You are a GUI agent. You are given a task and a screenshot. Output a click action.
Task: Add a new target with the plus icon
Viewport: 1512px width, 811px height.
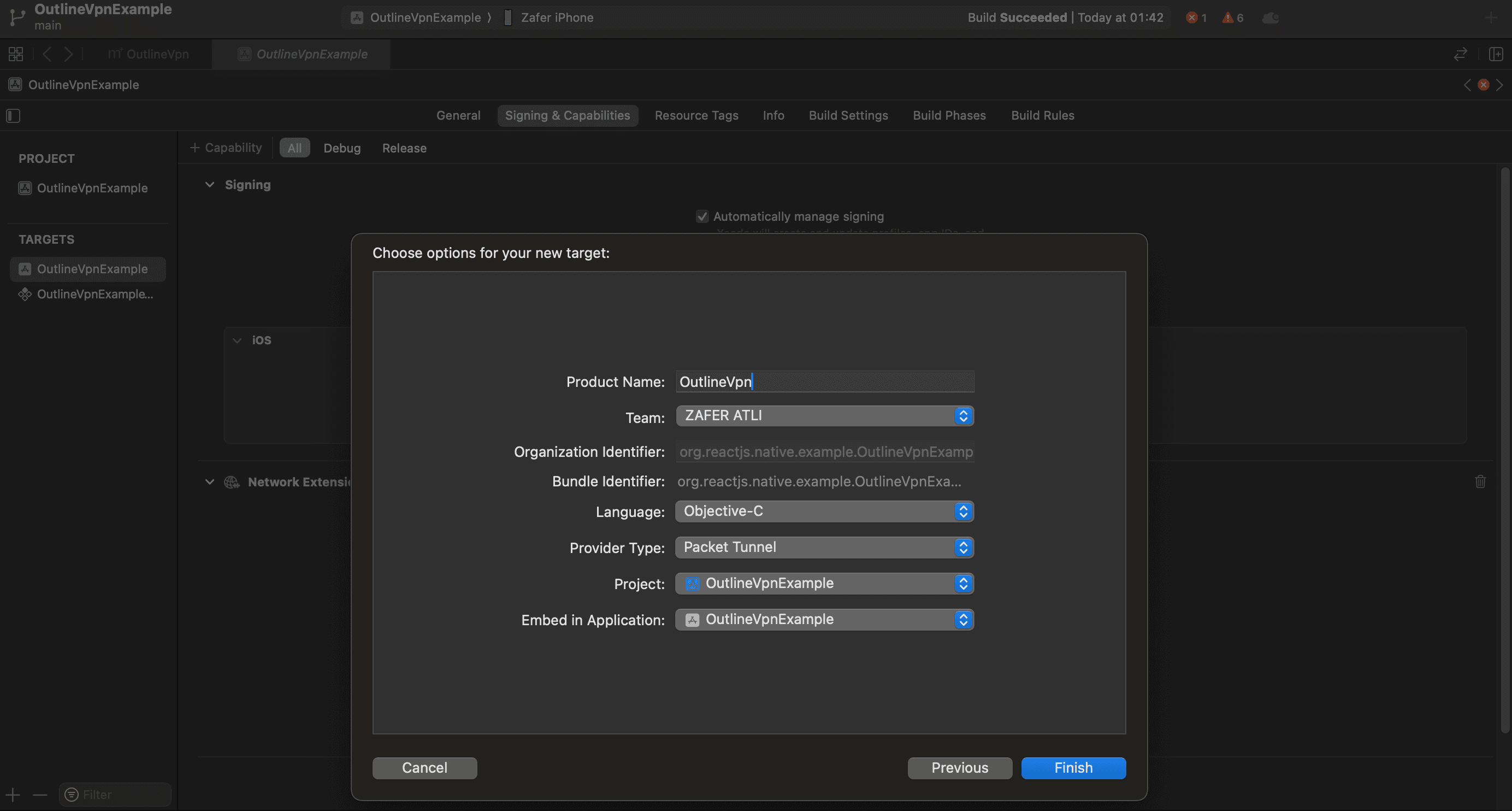(13, 795)
